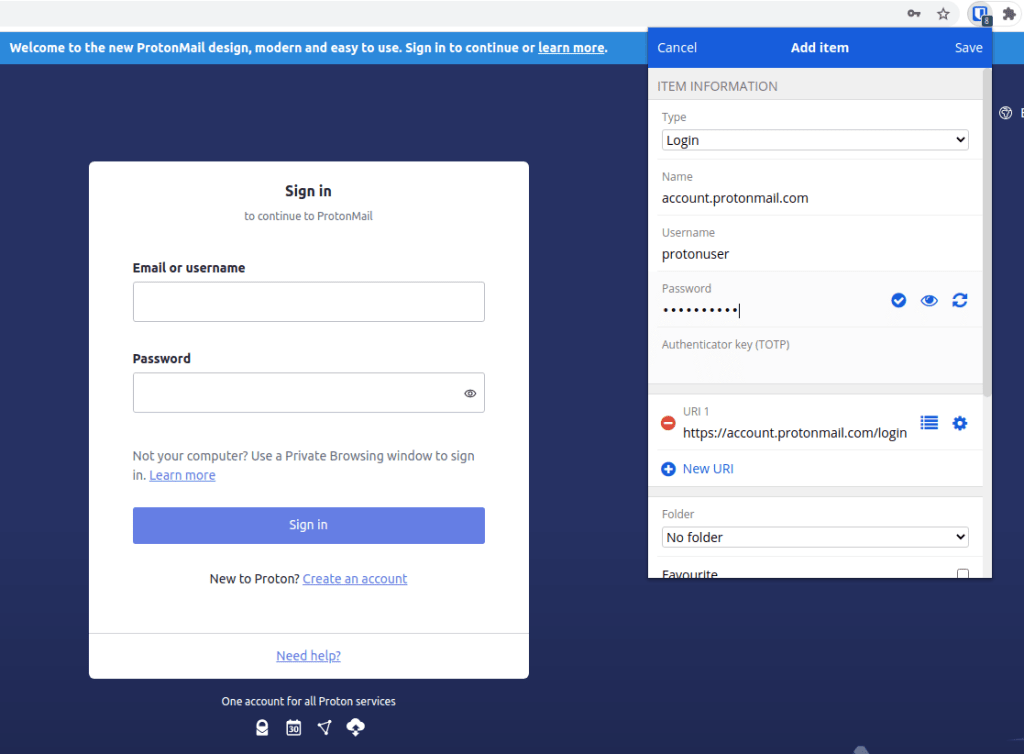Viewport: 1024px width, 754px height.
Task: Generate a new password with refresh icon
Action: click(959, 300)
